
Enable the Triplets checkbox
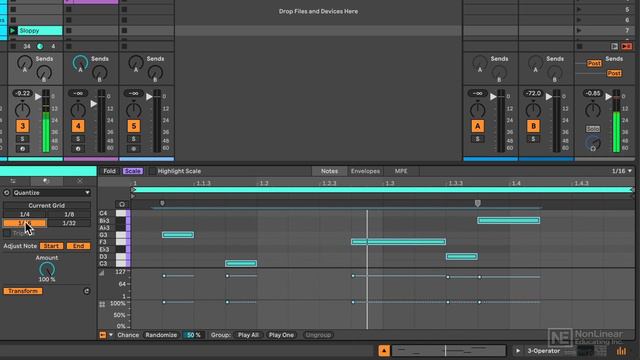[x=7, y=233]
